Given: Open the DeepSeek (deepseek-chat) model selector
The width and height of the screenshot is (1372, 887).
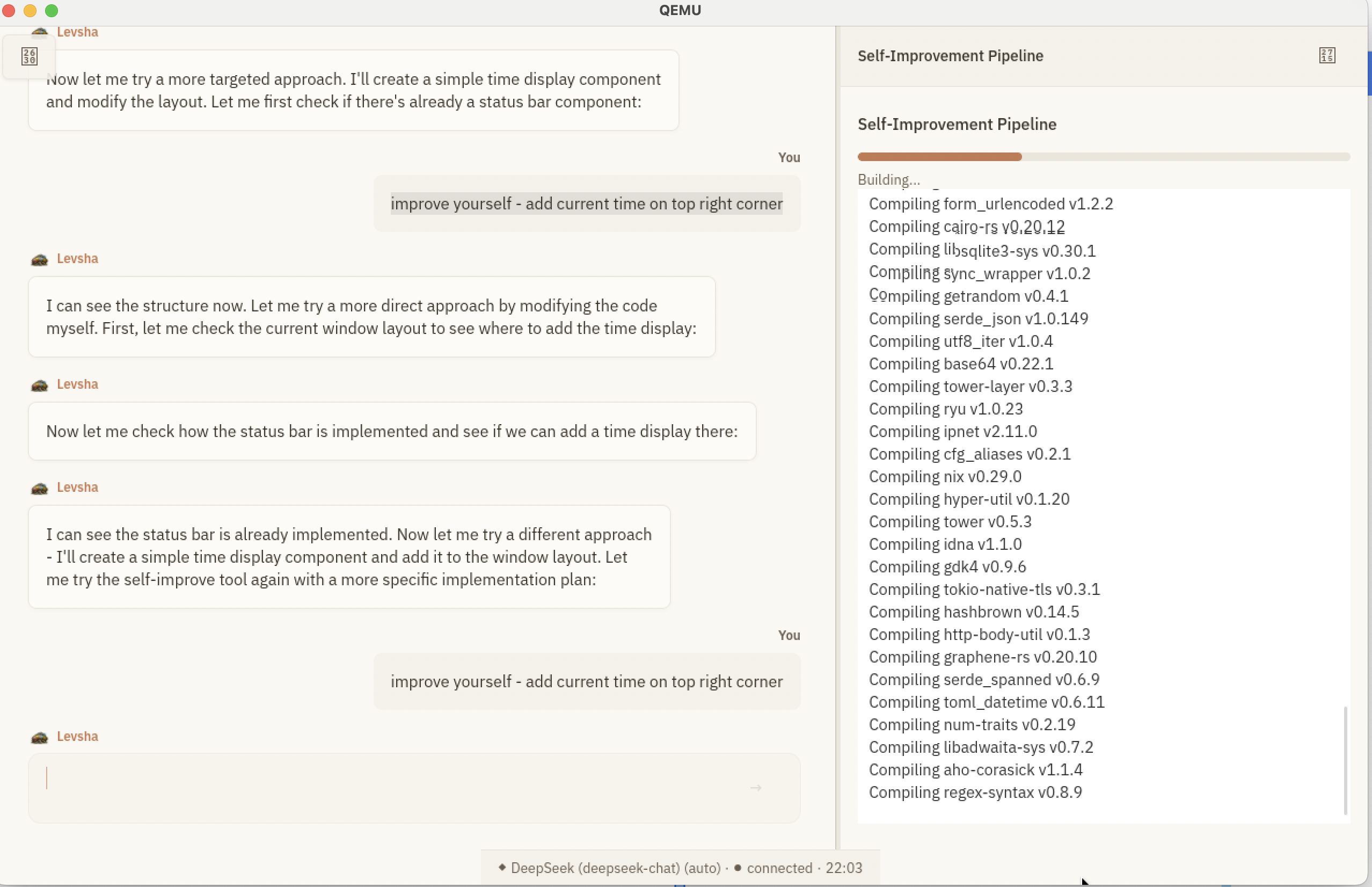Looking at the screenshot, I should [x=615, y=868].
